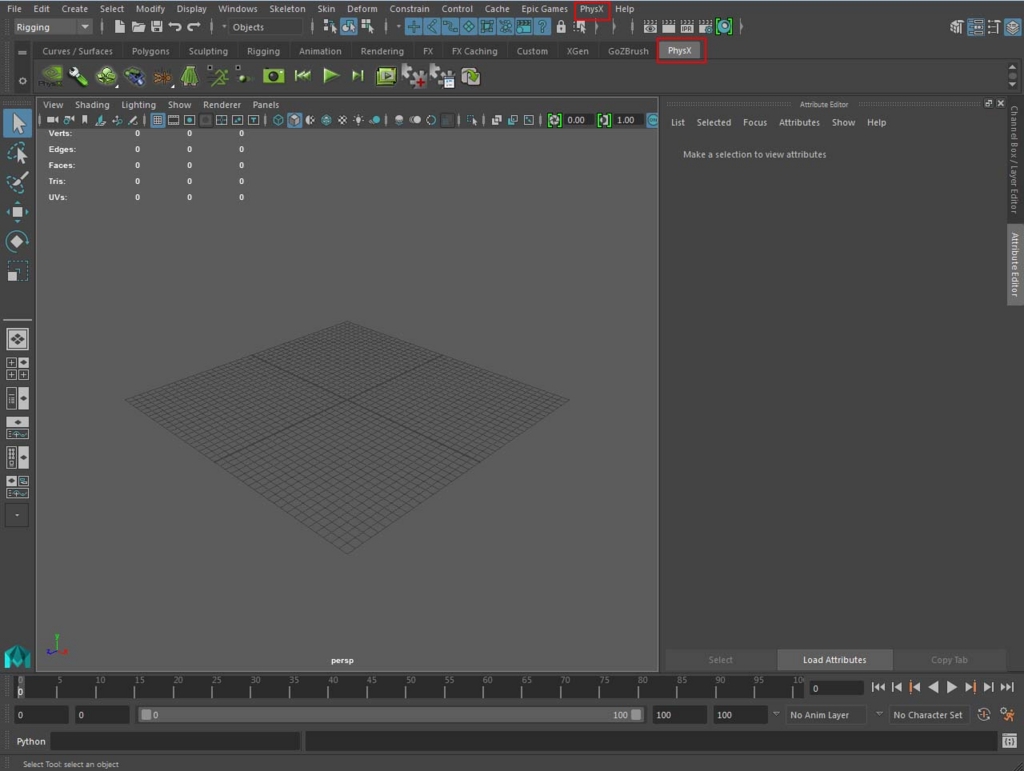Open the Channel Box / Layer Editor tab
Screen dimensions: 1024x771
[1014, 159]
